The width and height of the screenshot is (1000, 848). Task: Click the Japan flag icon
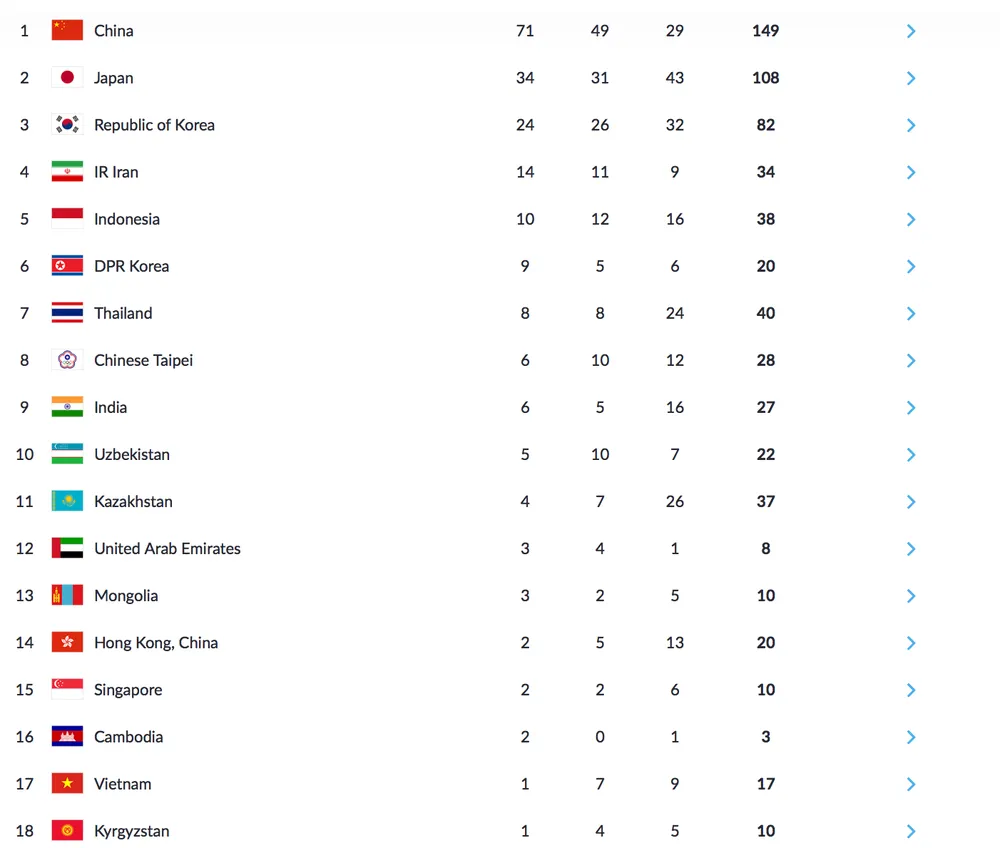(x=67, y=78)
